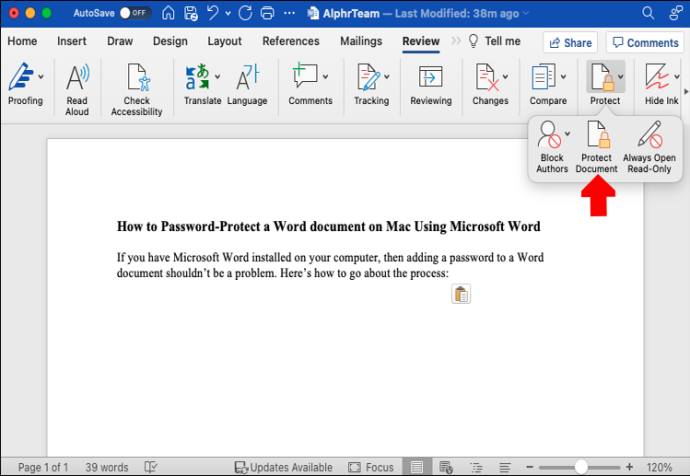Select the Review tab
The height and width of the screenshot is (476, 690).
click(x=421, y=41)
